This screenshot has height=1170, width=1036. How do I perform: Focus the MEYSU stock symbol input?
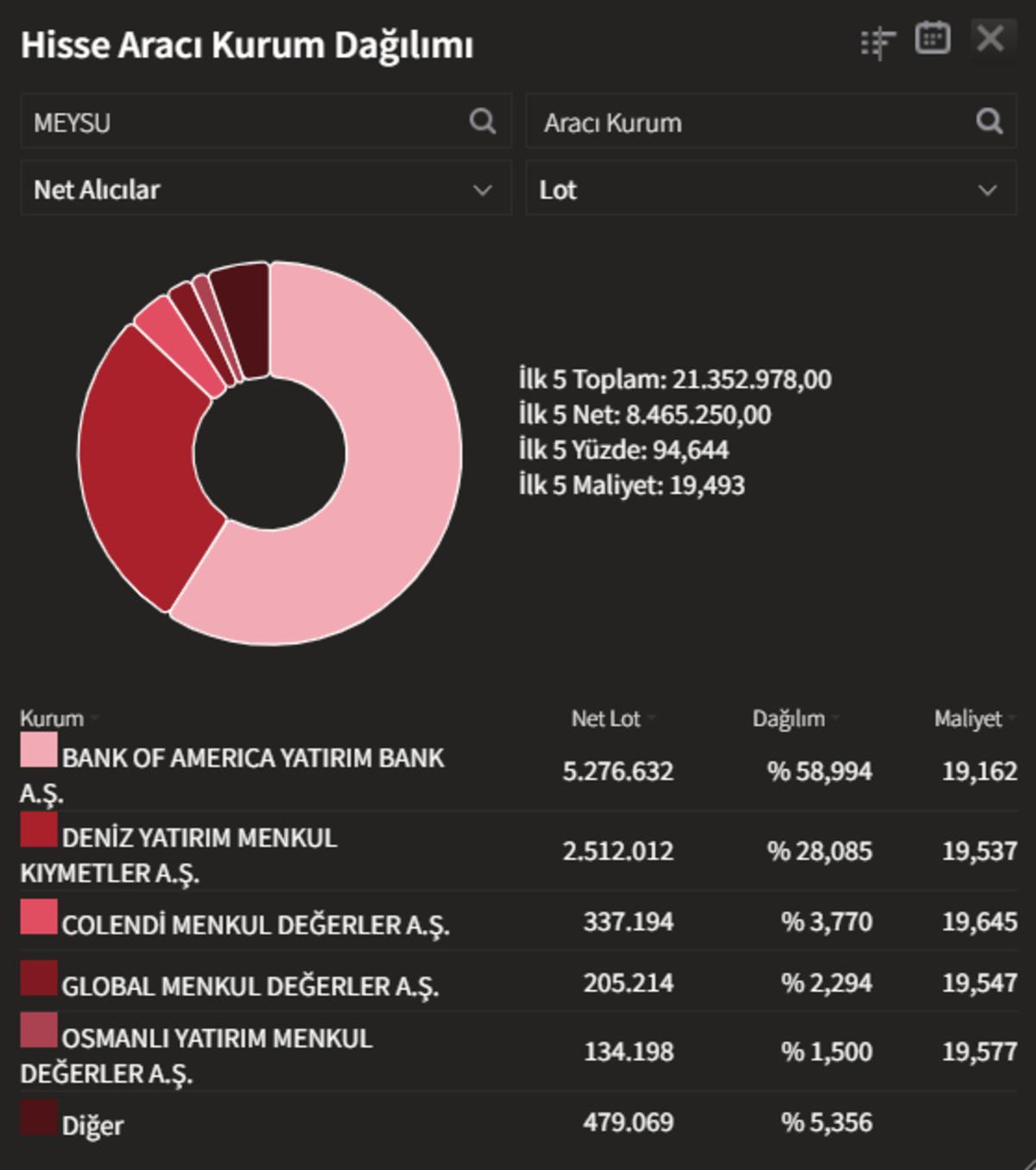tap(242, 122)
